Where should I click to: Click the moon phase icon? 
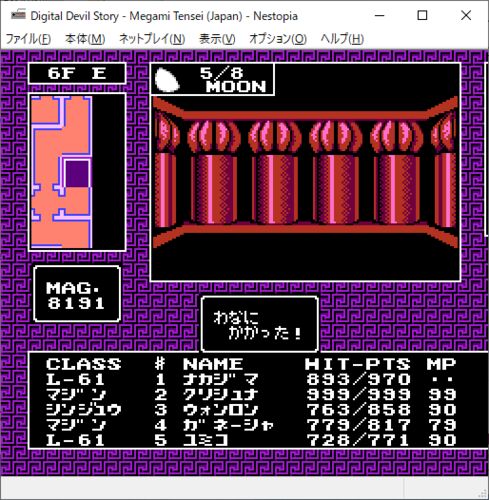click(167, 80)
